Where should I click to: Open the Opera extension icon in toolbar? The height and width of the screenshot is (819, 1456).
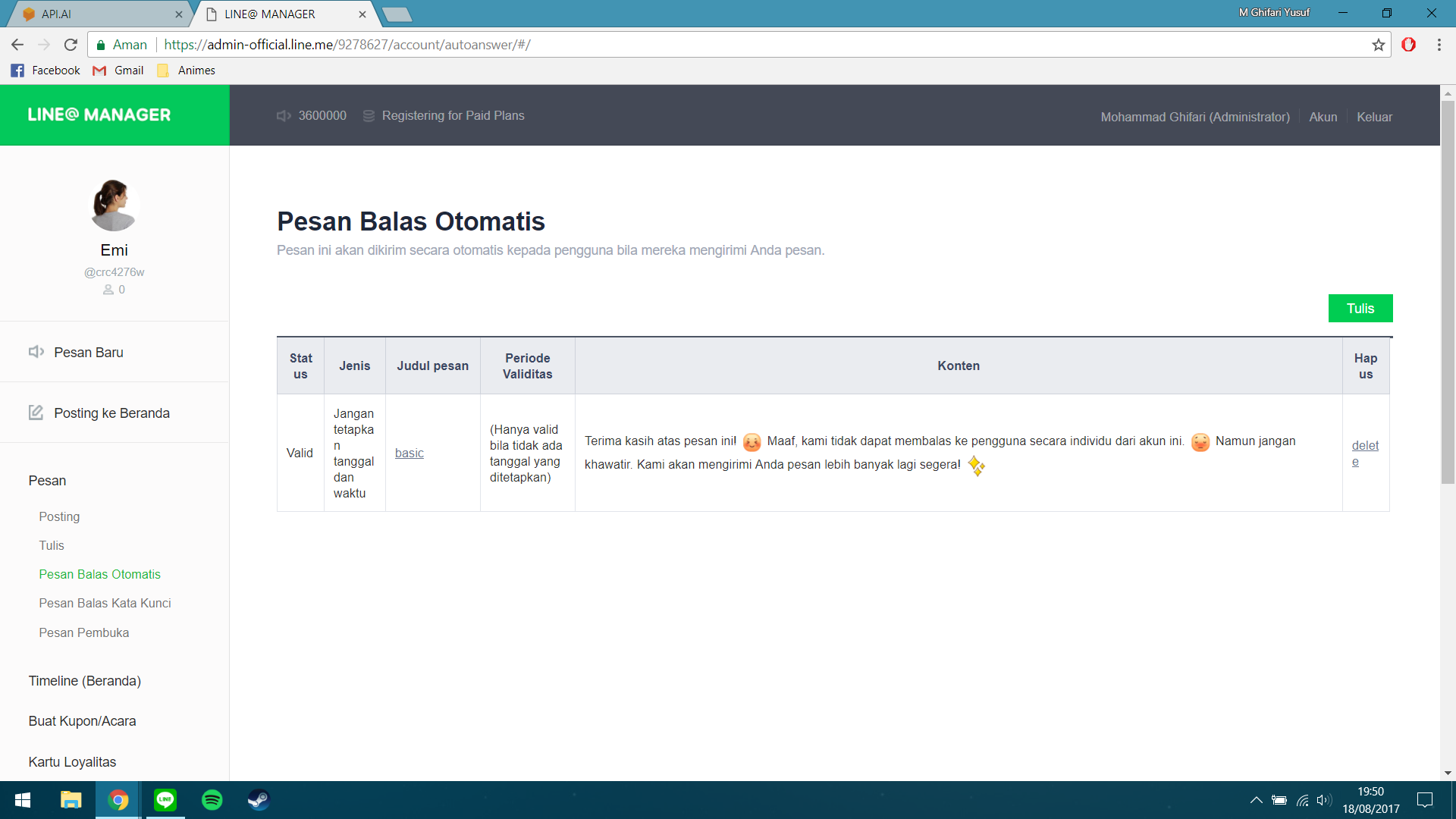[1408, 45]
